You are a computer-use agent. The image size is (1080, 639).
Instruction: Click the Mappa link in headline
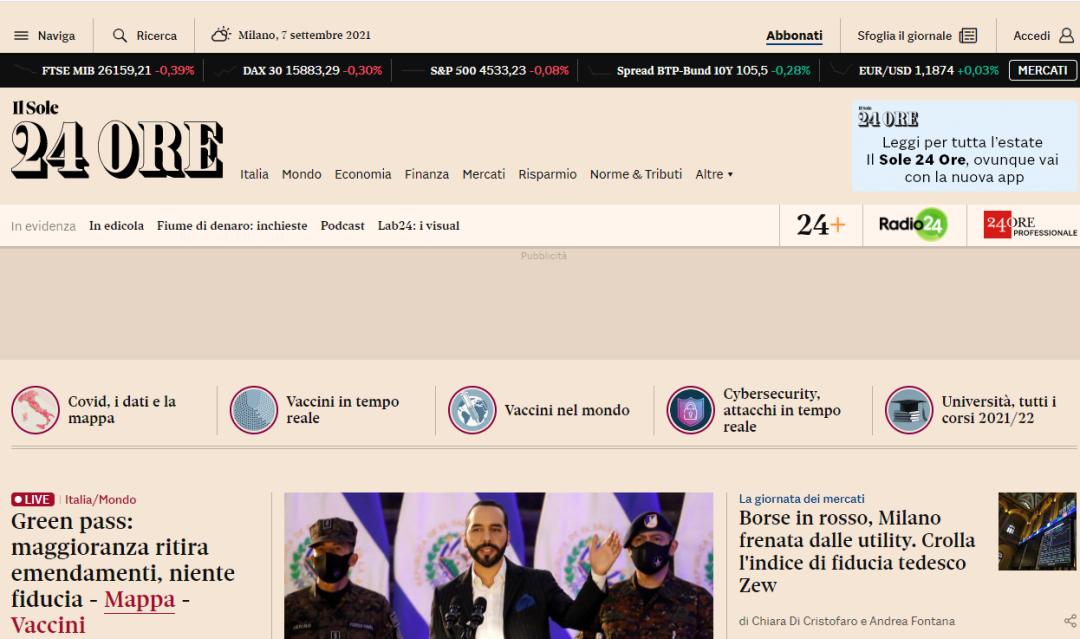pyautogui.click(x=140, y=599)
